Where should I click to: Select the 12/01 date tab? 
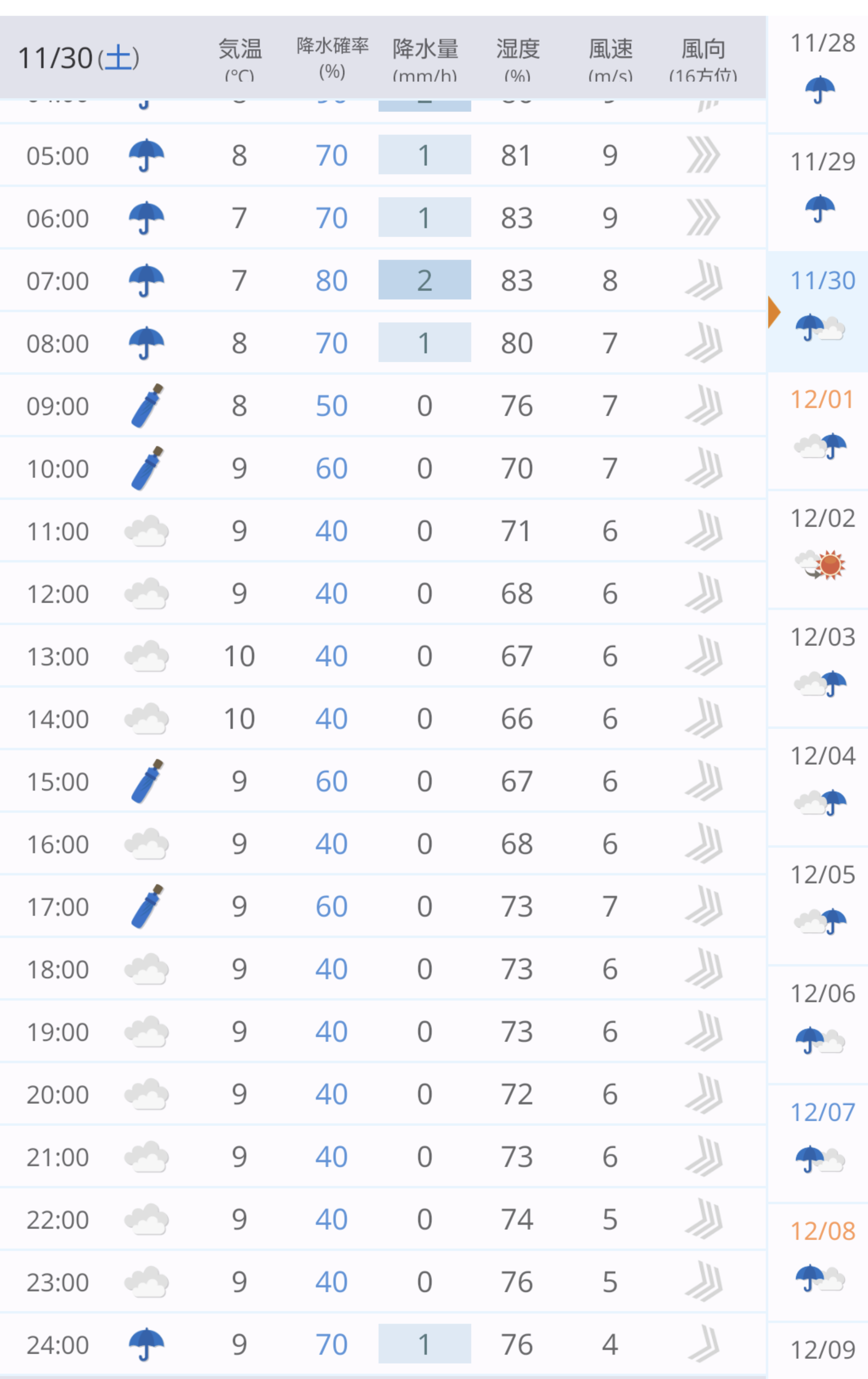[x=818, y=431]
